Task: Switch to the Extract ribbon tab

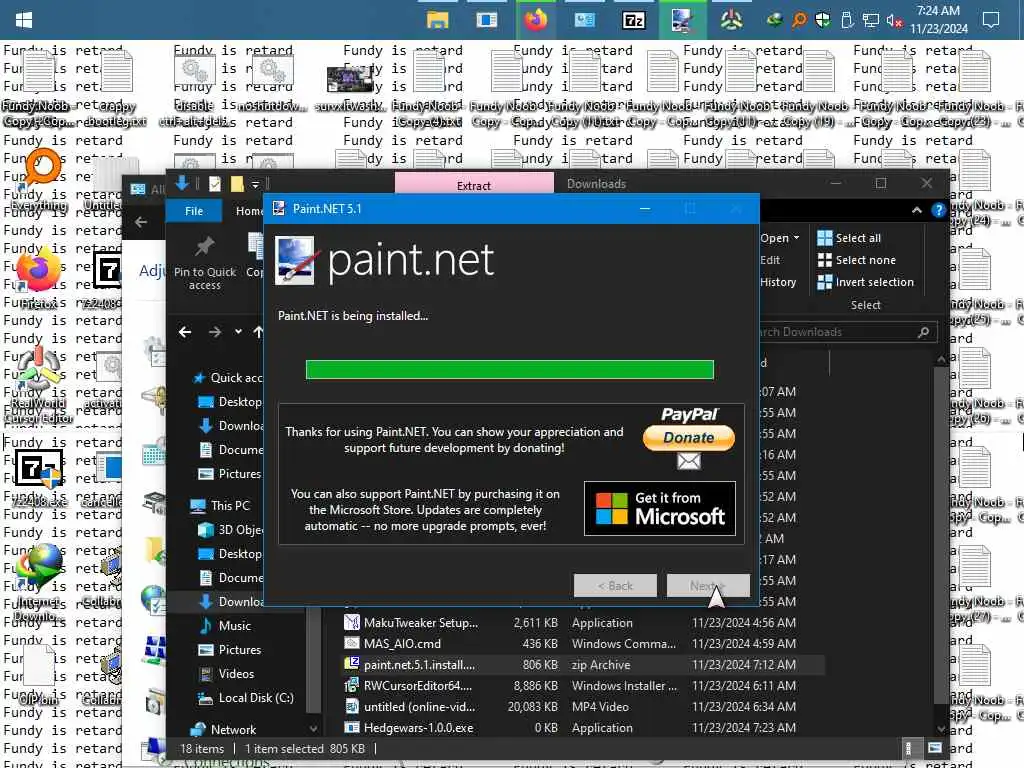Action: (x=474, y=185)
